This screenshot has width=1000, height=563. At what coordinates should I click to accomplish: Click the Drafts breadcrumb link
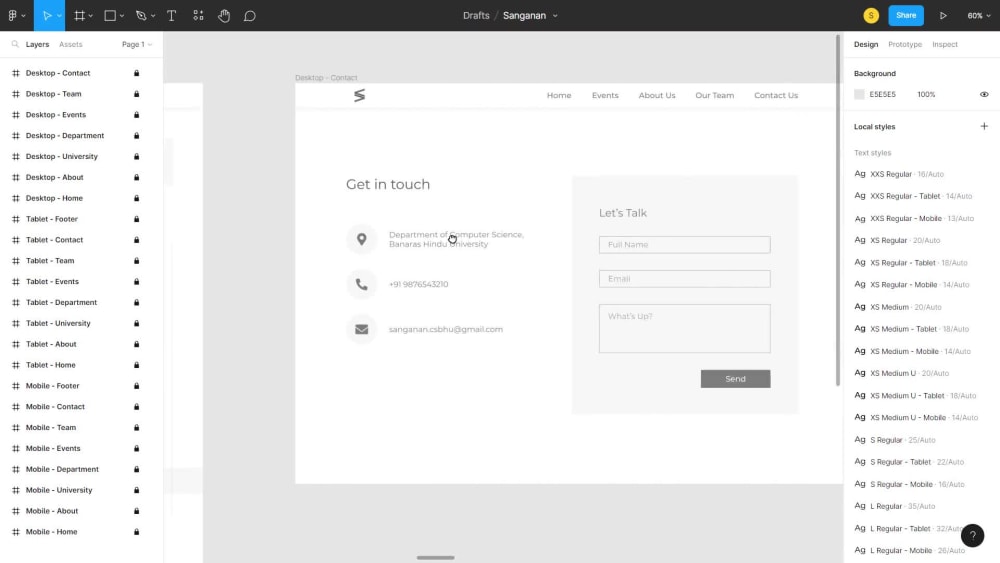pyautogui.click(x=476, y=15)
